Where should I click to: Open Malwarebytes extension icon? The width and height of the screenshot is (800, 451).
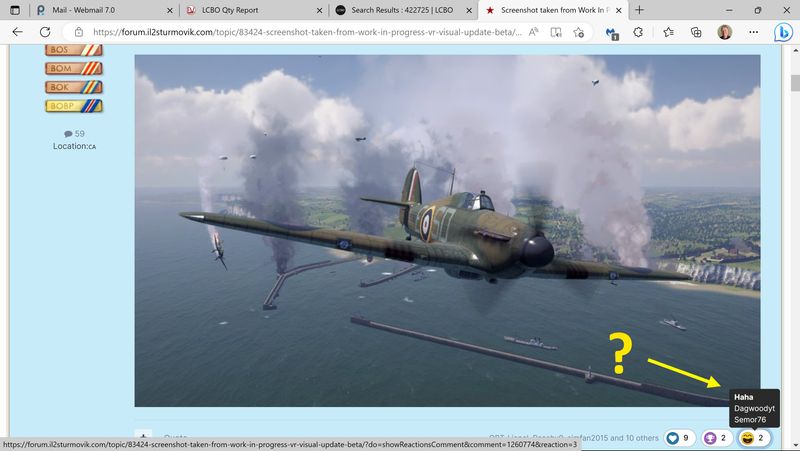(x=612, y=33)
